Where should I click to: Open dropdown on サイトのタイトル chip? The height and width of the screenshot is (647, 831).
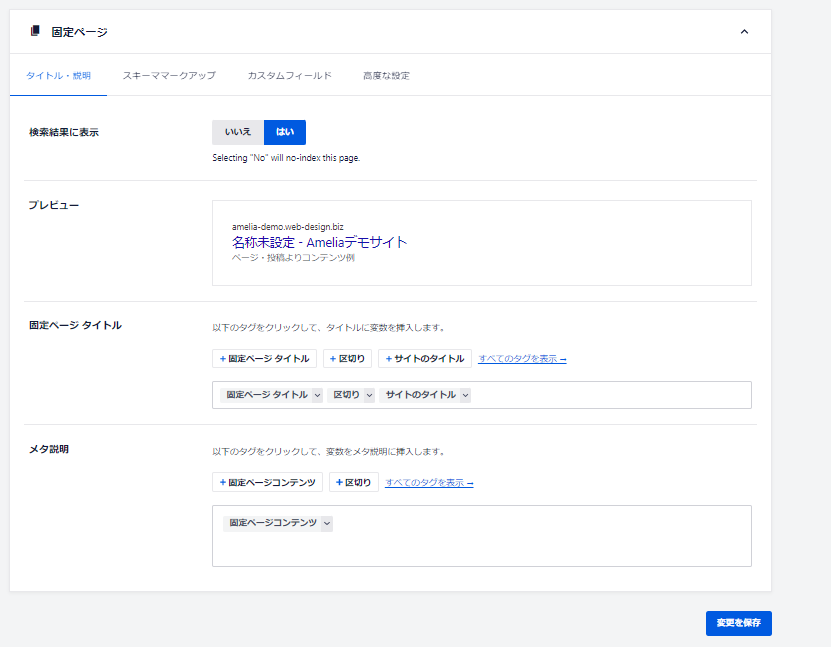click(x=465, y=396)
